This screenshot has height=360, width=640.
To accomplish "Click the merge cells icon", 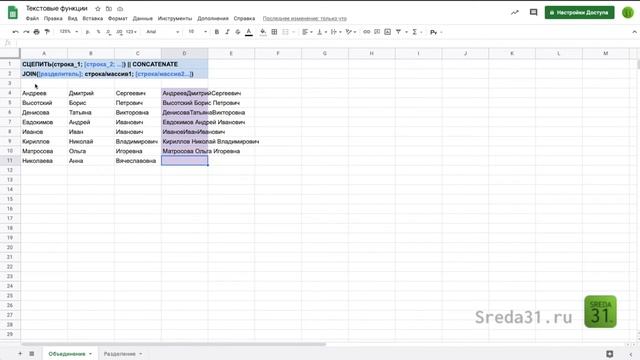I will pos(285,32).
